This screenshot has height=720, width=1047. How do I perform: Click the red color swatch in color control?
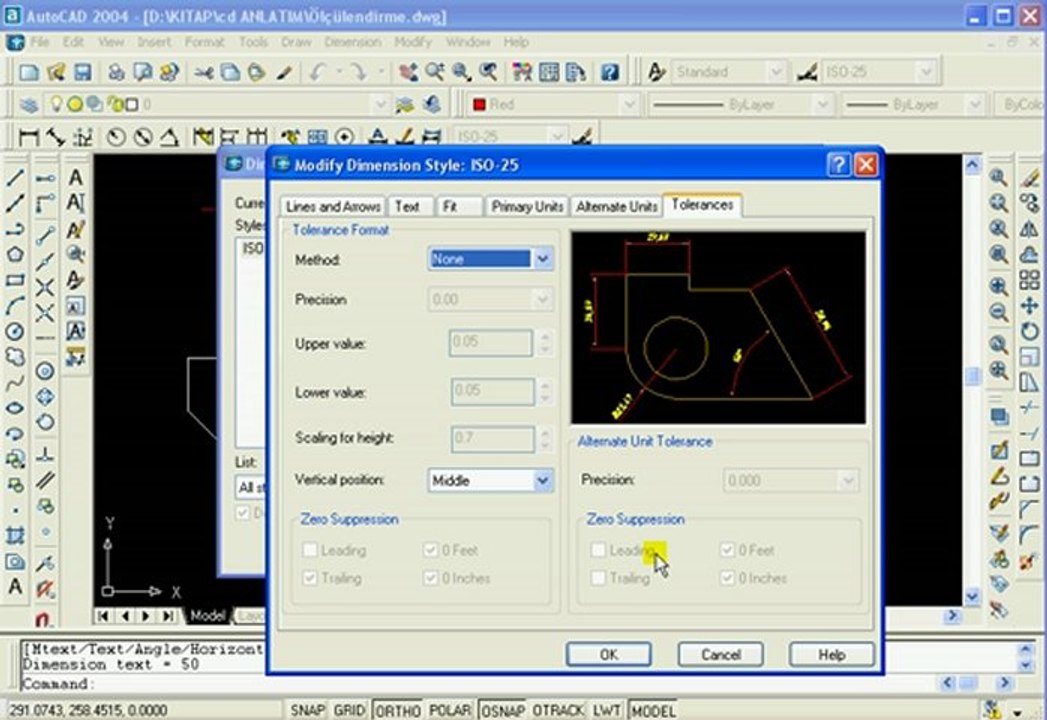click(479, 104)
